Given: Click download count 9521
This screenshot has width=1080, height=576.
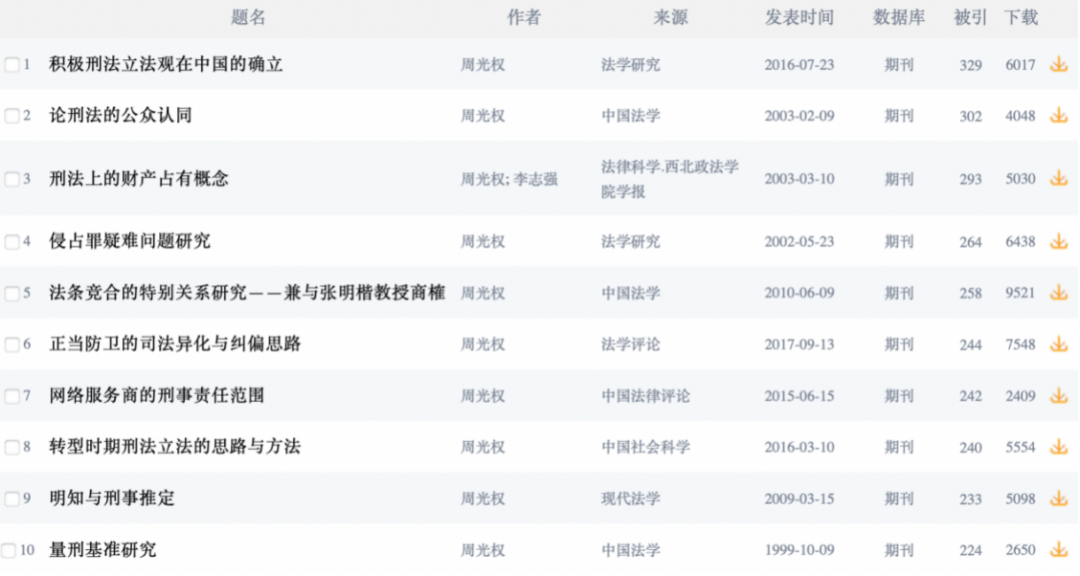Looking at the screenshot, I should (1020, 294).
